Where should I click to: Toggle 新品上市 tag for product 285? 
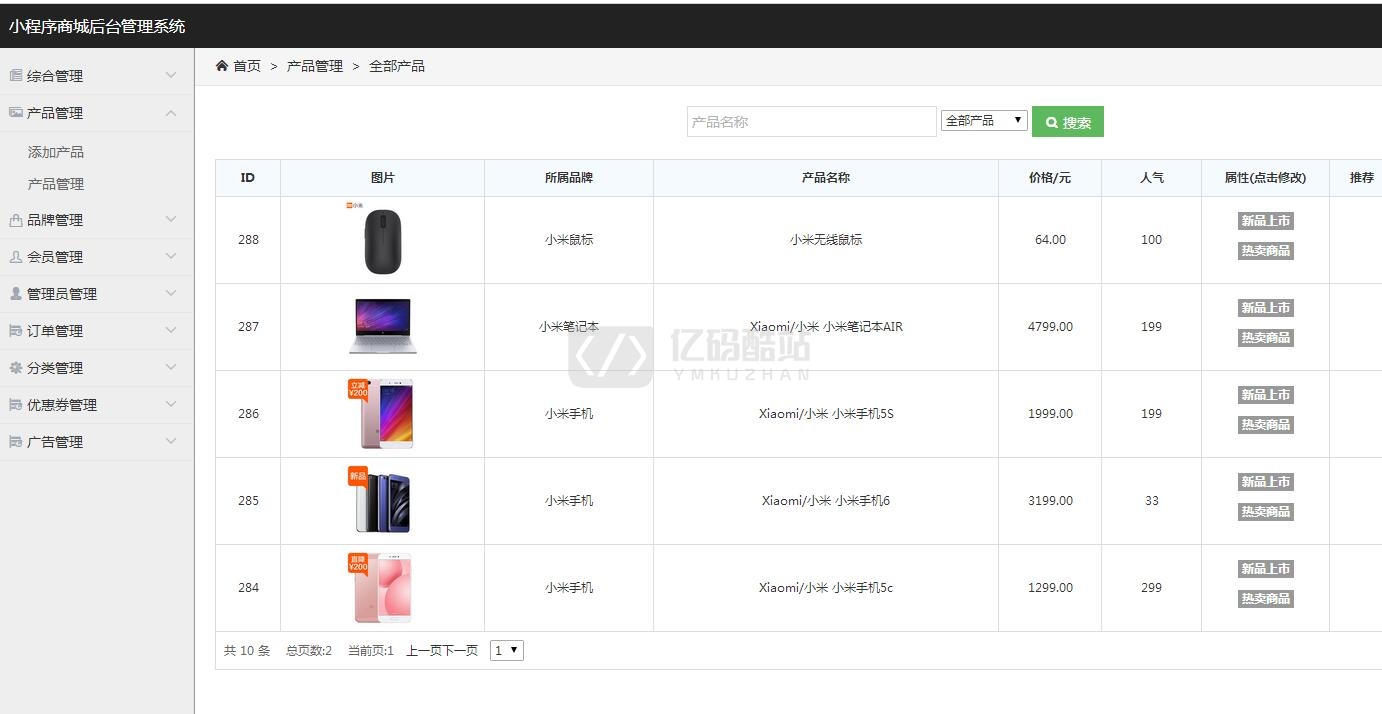(x=1266, y=482)
